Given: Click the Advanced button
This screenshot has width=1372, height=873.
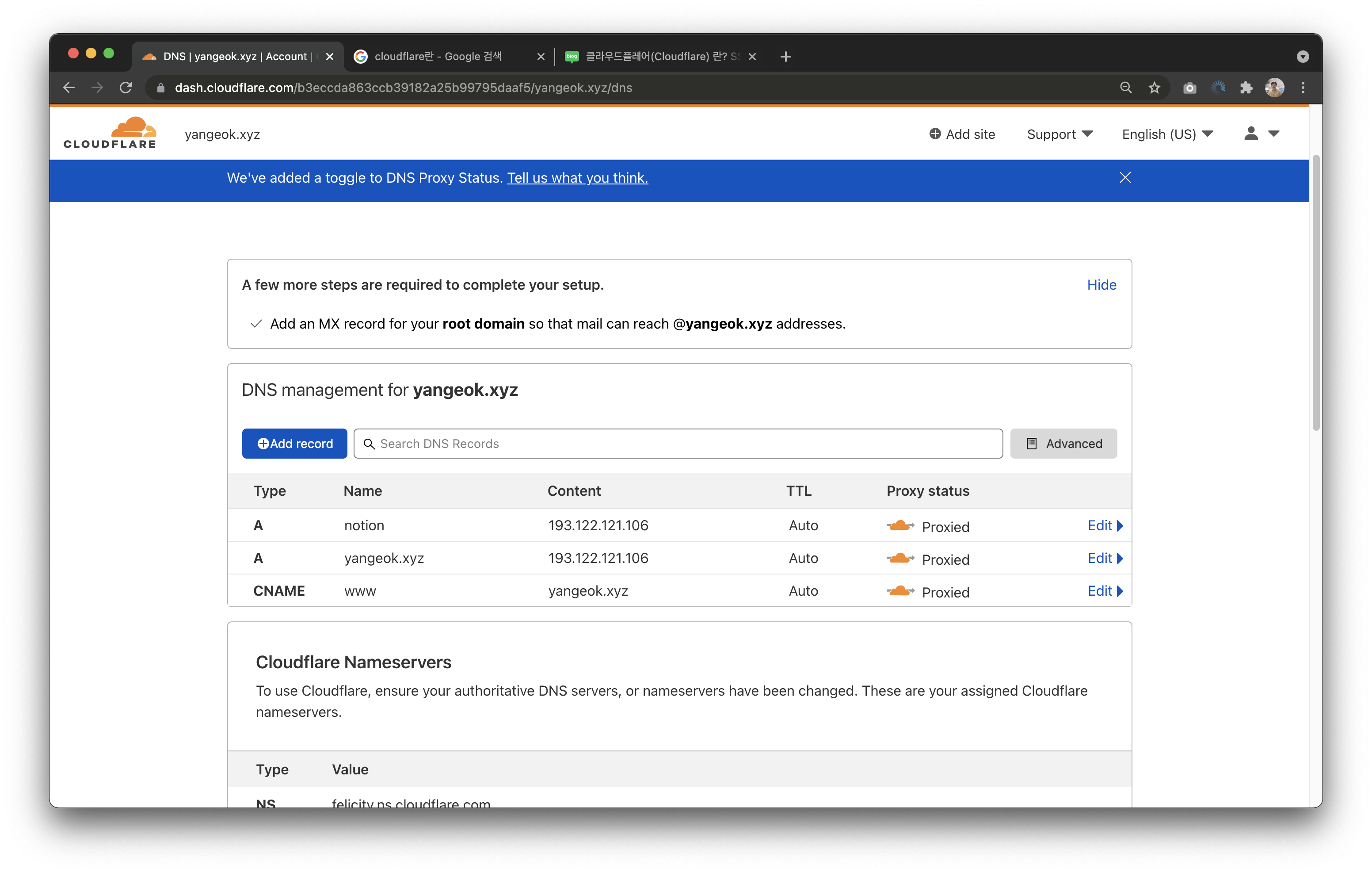Looking at the screenshot, I should pos(1063,444).
